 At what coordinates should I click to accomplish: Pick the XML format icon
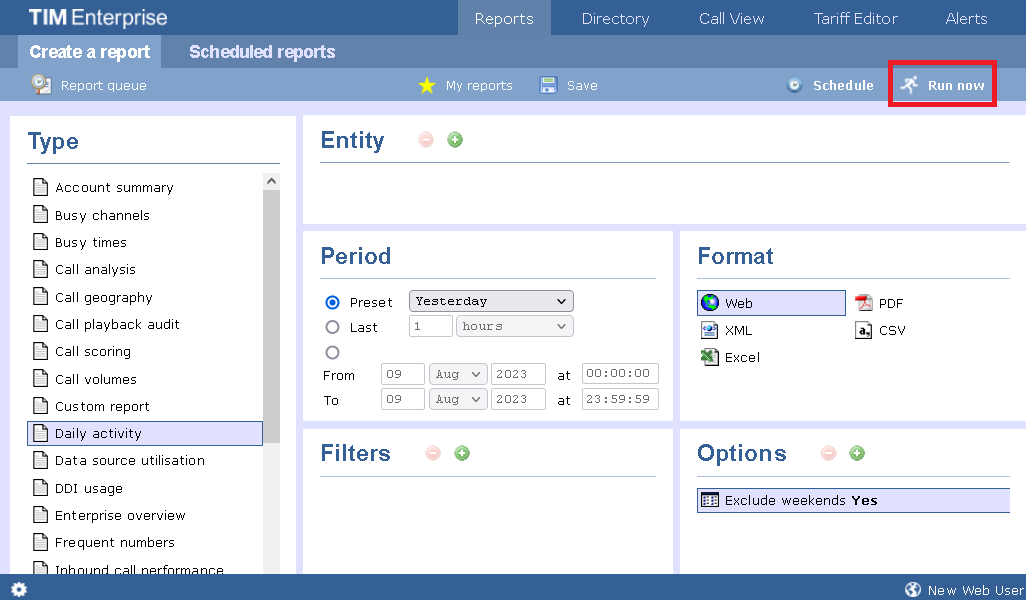pyautogui.click(x=710, y=330)
